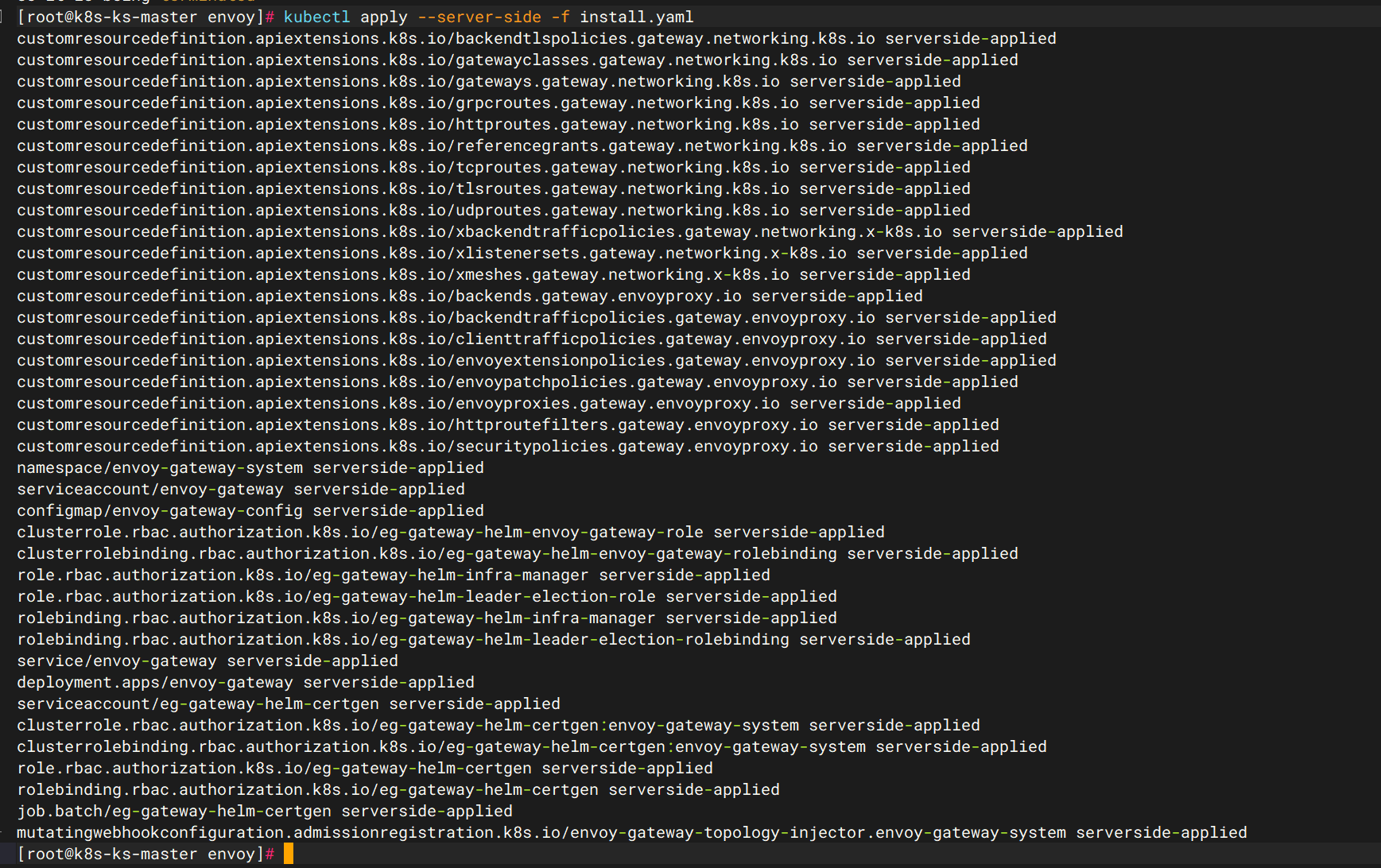Click the namespace/envoy-gateway-system line

[250, 467]
